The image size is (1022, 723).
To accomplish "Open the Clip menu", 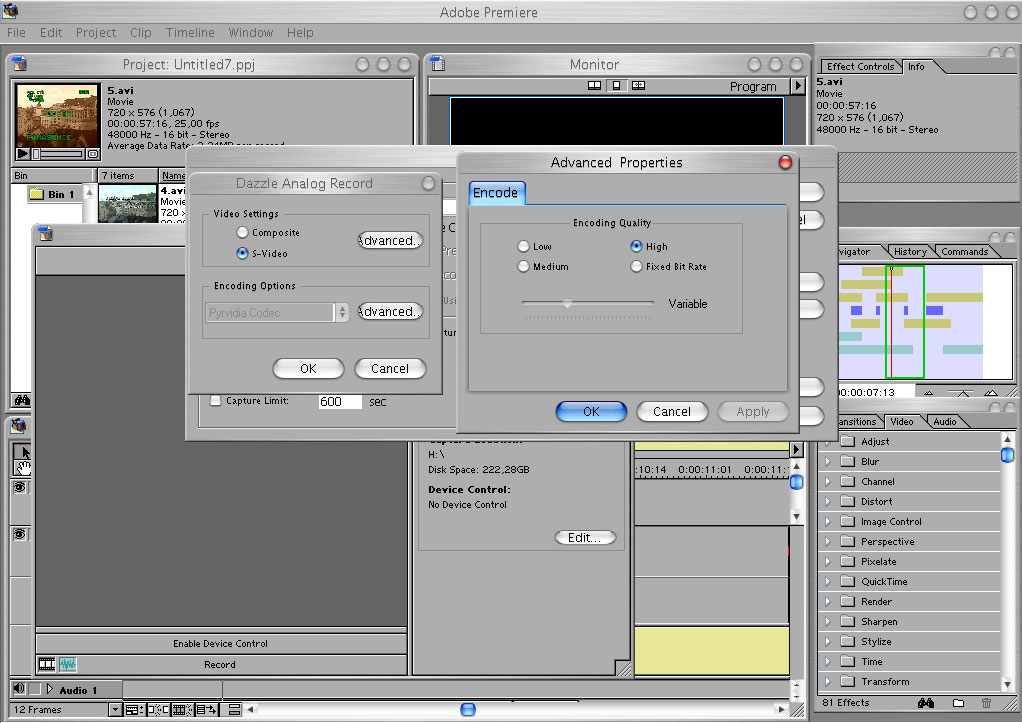I will click(x=141, y=33).
